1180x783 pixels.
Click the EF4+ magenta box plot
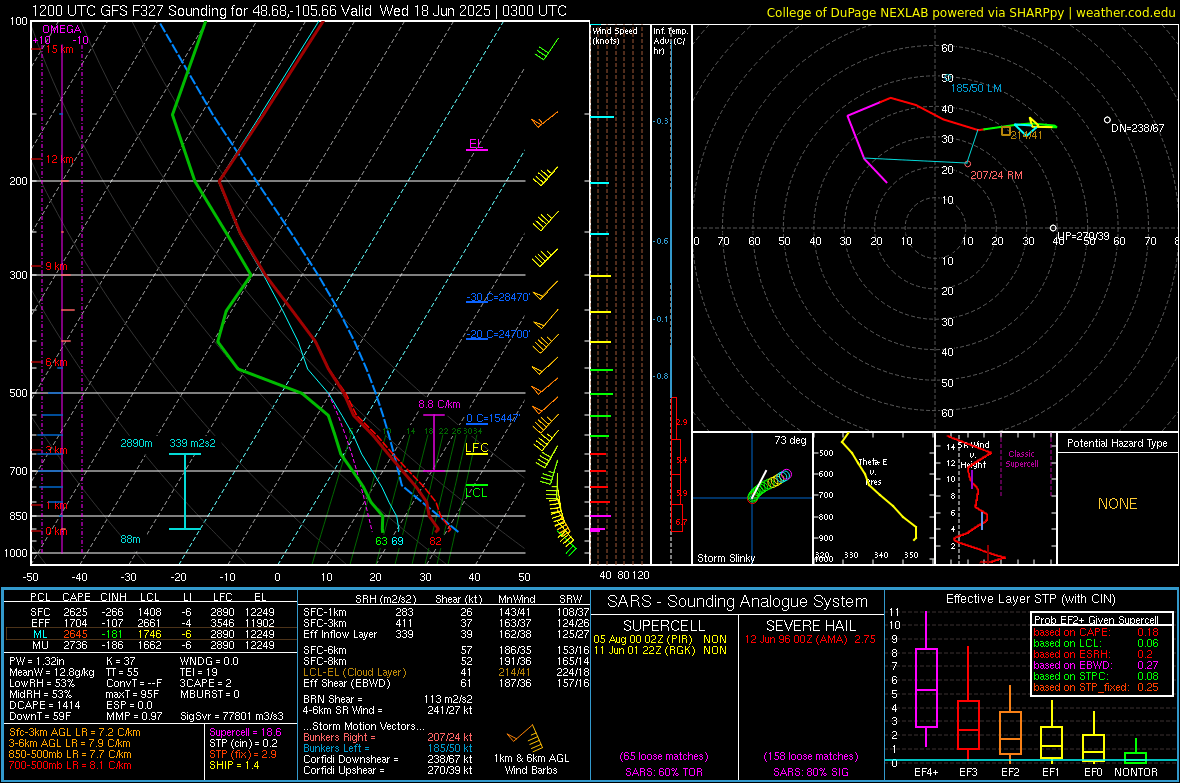pos(926,679)
